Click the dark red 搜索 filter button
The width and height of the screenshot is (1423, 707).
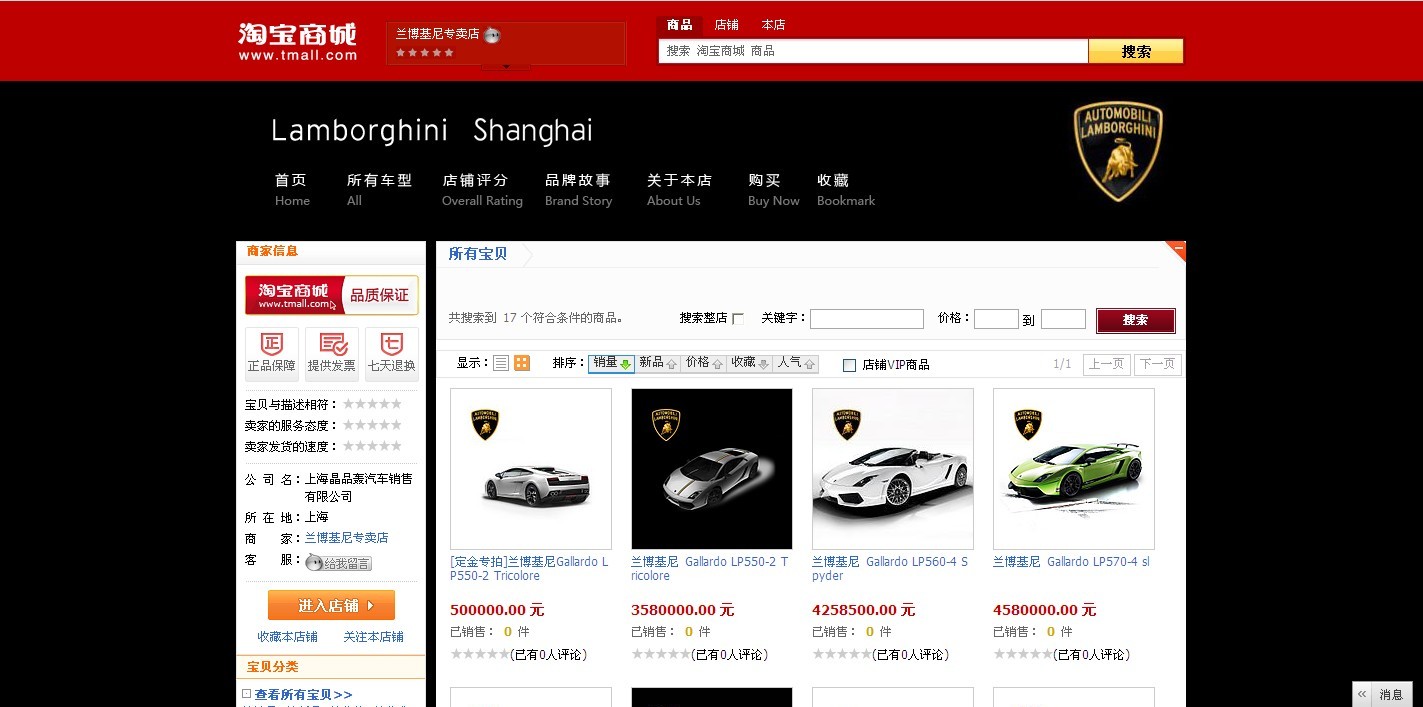(x=1135, y=320)
